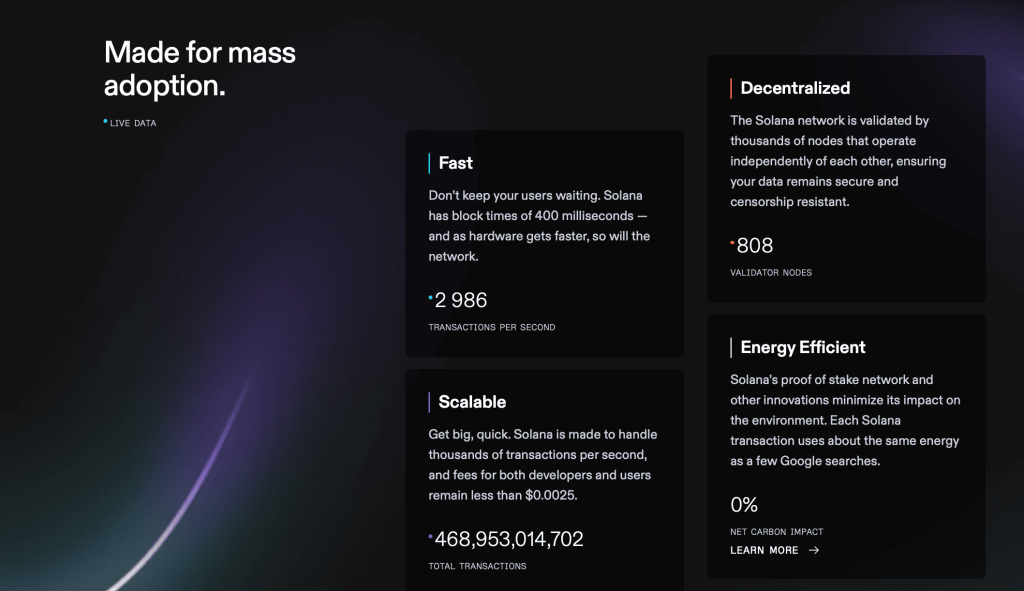Click the arrow icon beside Learn More

[814, 550]
